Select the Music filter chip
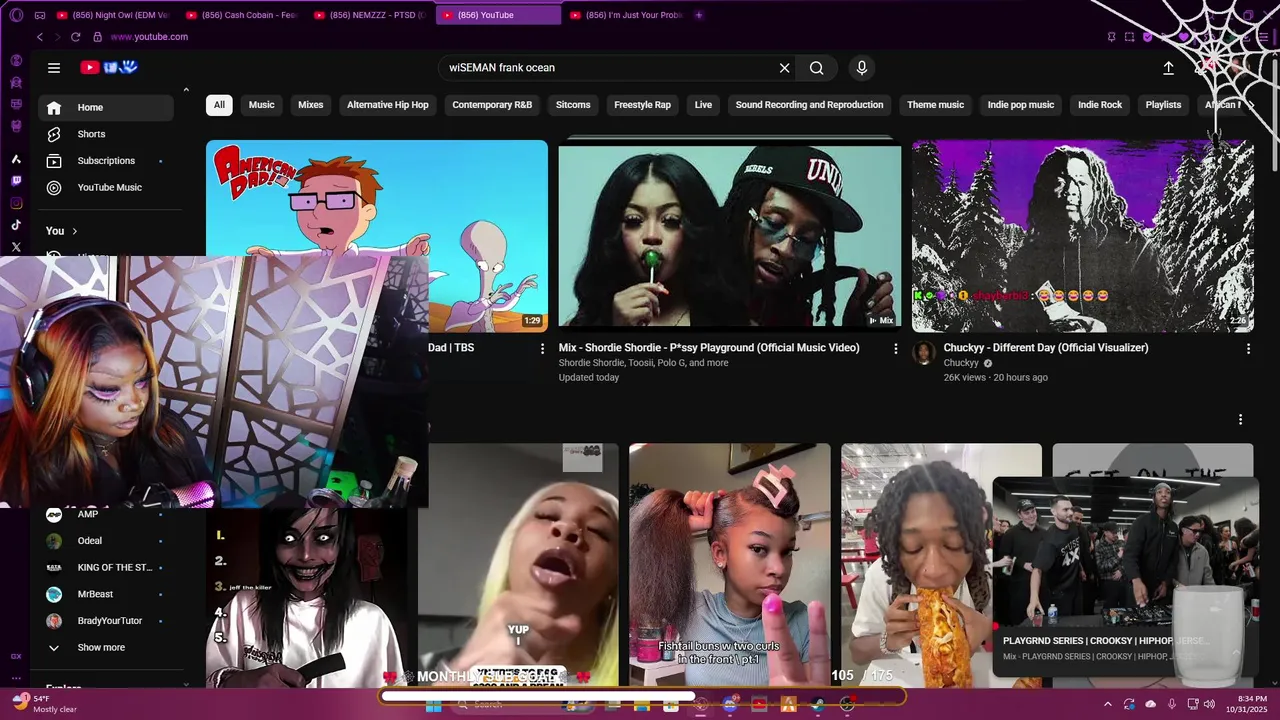The image size is (1280, 720). click(262, 105)
